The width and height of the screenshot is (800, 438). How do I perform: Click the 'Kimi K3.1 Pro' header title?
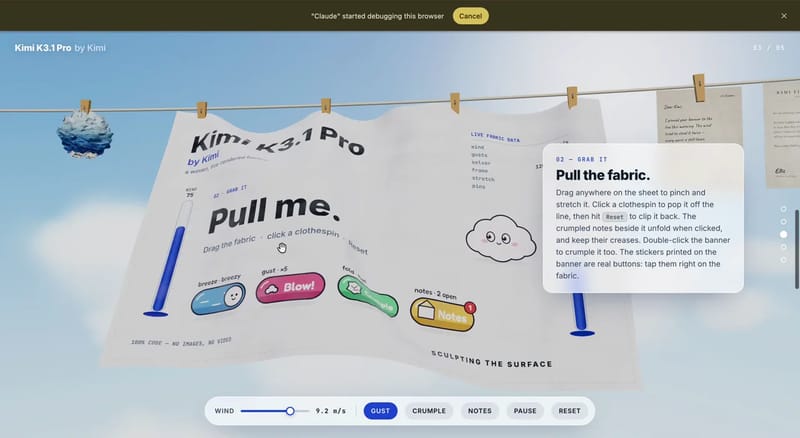pos(43,48)
